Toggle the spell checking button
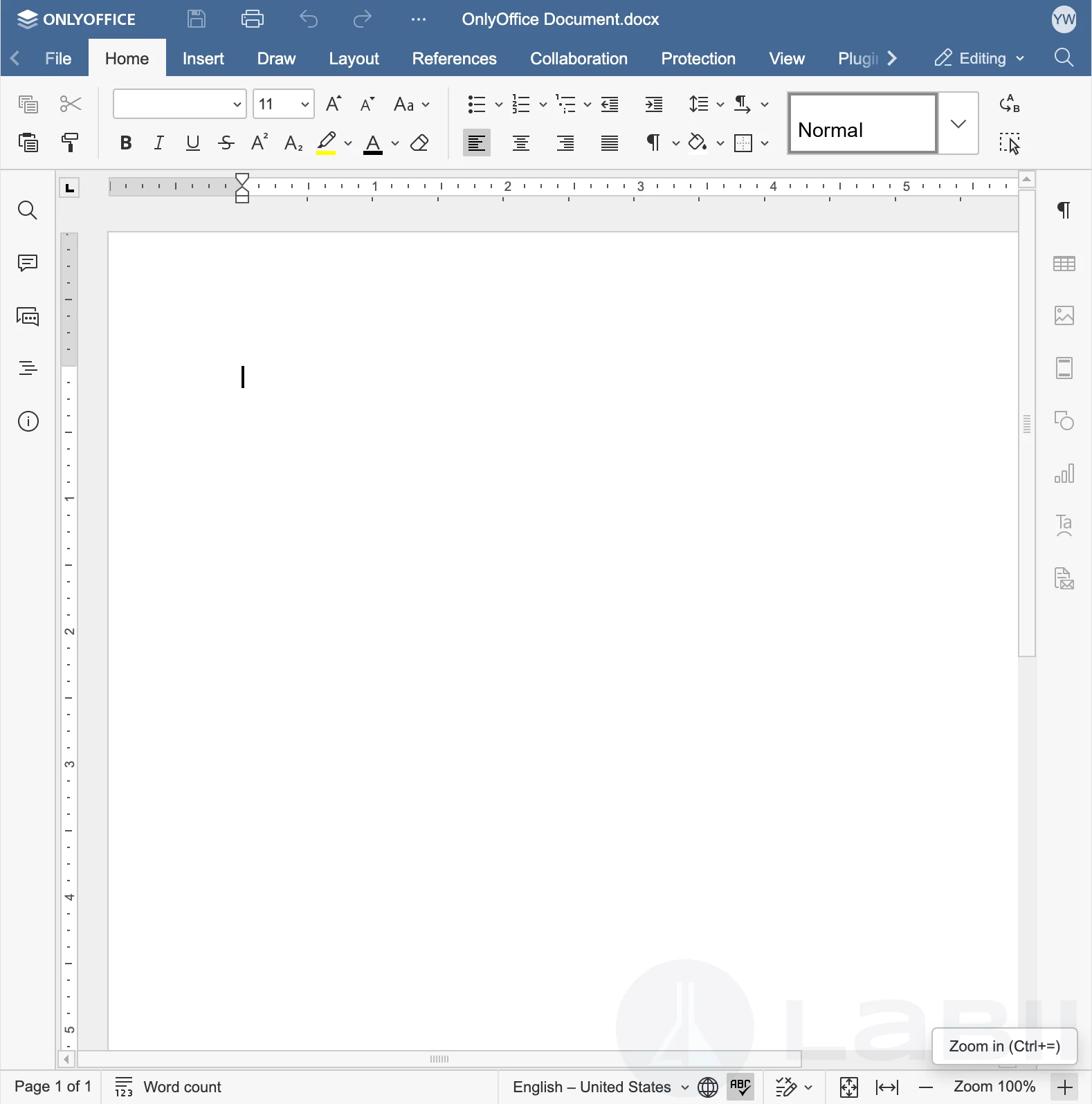 click(x=741, y=1087)
